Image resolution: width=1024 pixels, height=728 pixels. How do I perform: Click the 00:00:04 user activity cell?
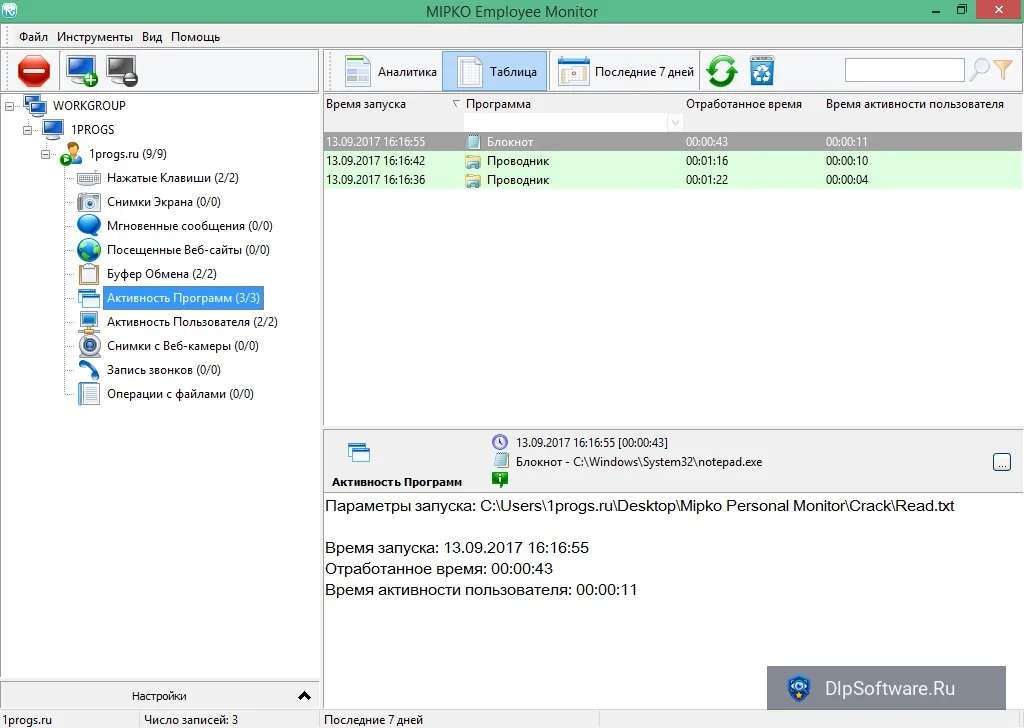[x=846, y=180]
